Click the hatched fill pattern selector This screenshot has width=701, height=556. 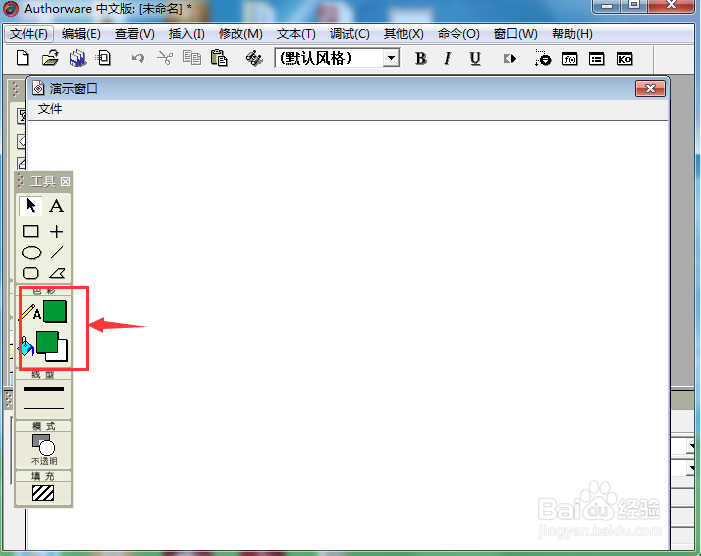[x=43, y=493]
